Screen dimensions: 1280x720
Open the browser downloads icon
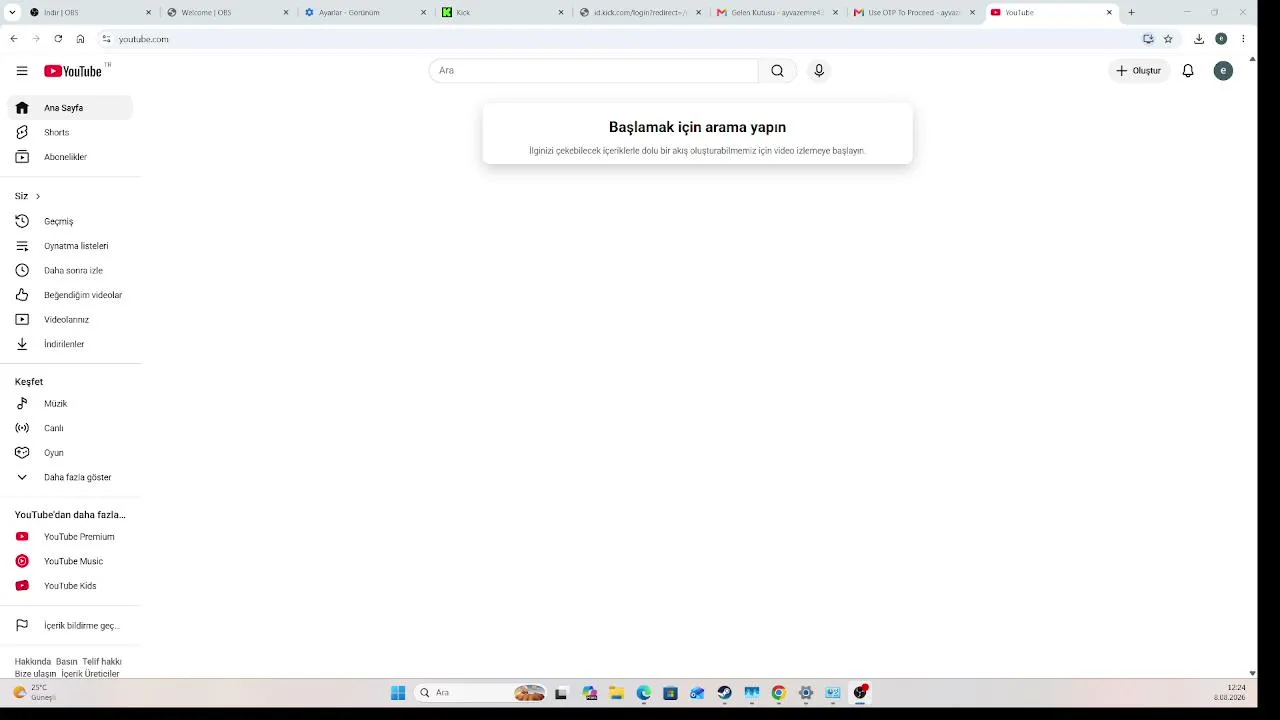[x=1199, y=39]
